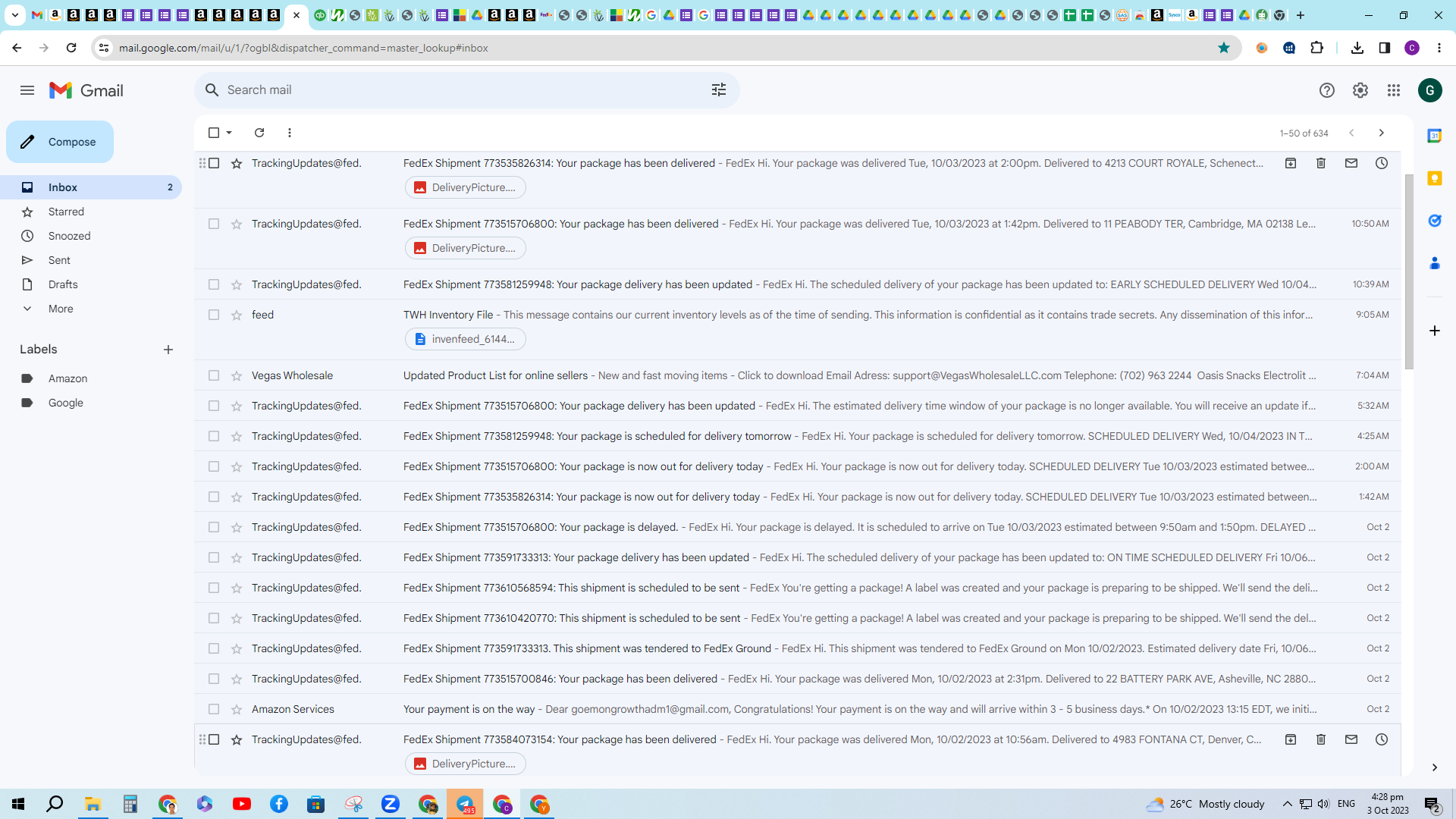Image resolution: width=1456 pixels, height=819 pixels.
Task: Show the hidden side panel chevron
Action: [1434, 767]
